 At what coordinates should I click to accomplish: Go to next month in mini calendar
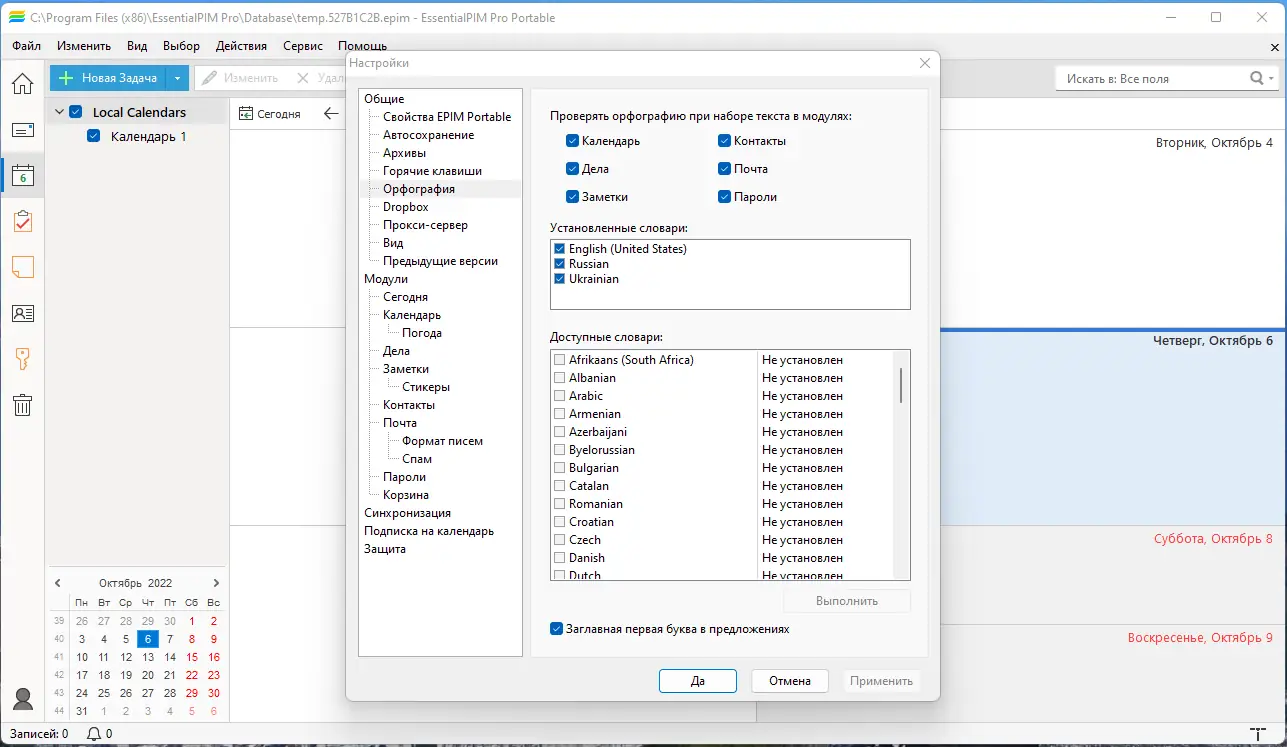point(216,583)
